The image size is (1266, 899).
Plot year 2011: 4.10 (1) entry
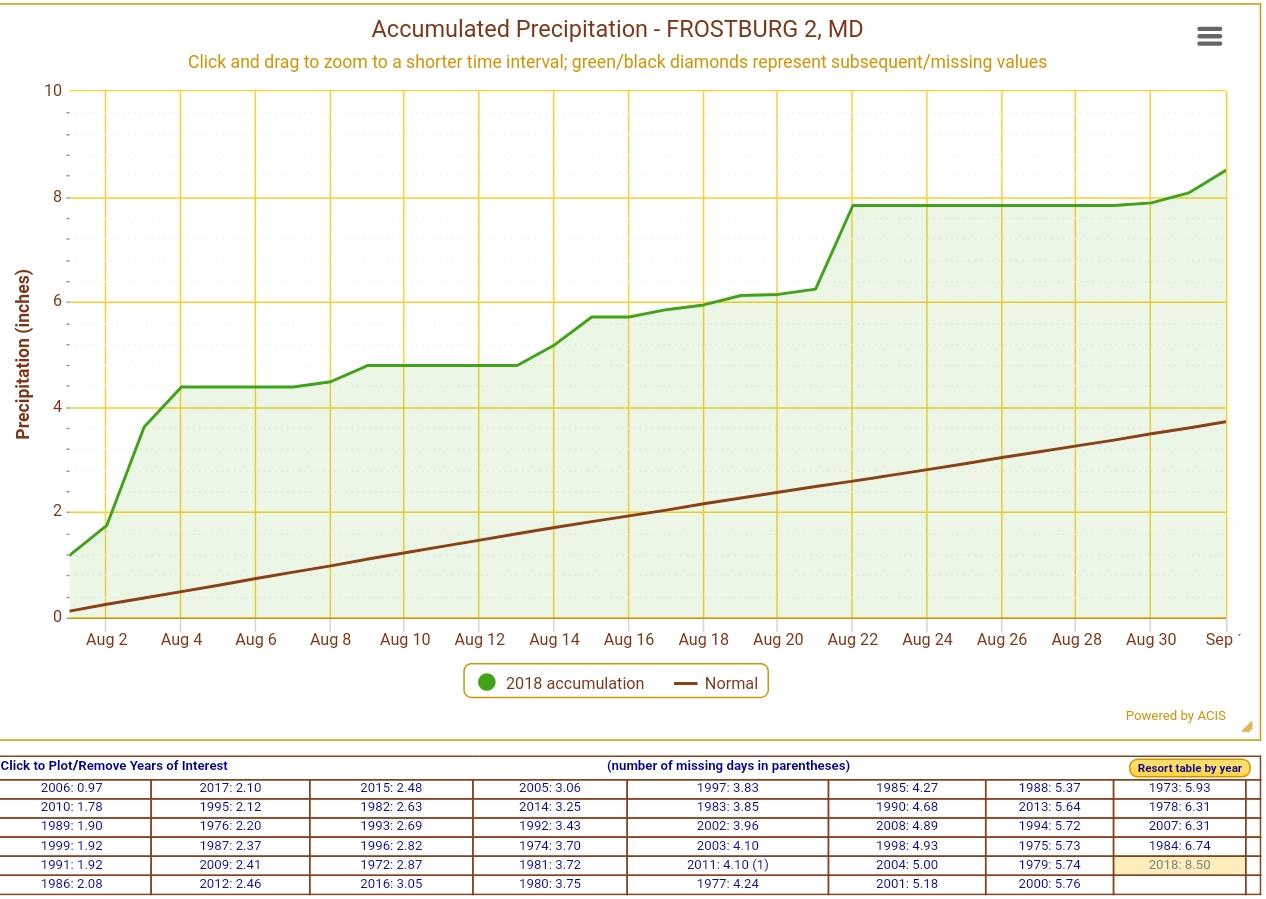(x=727, y=865)
